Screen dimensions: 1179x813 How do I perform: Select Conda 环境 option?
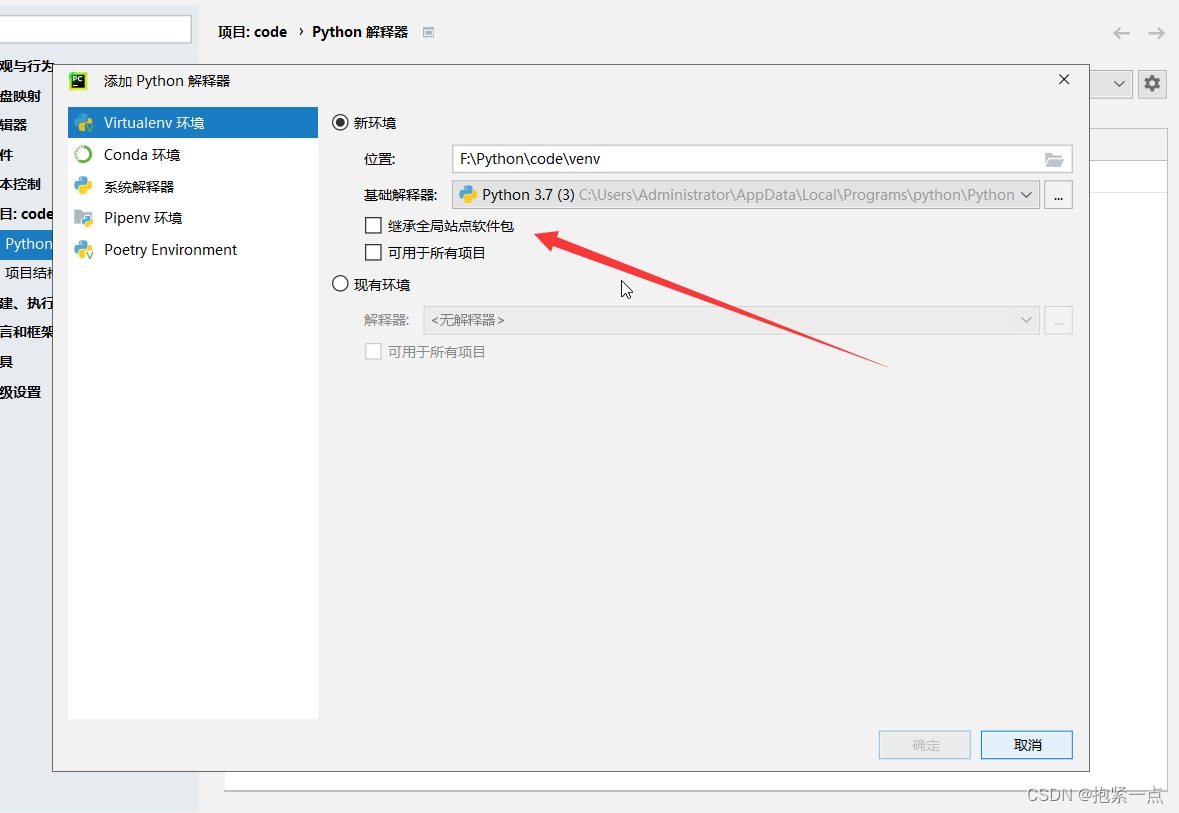(x=192, y=155)
